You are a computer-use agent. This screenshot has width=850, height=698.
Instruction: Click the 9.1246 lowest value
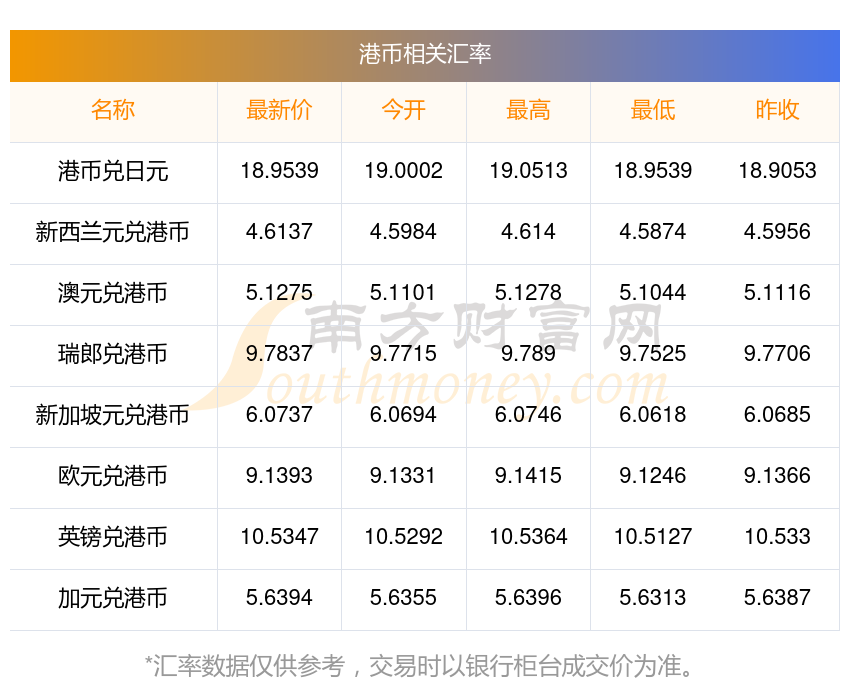pos(653,475)
